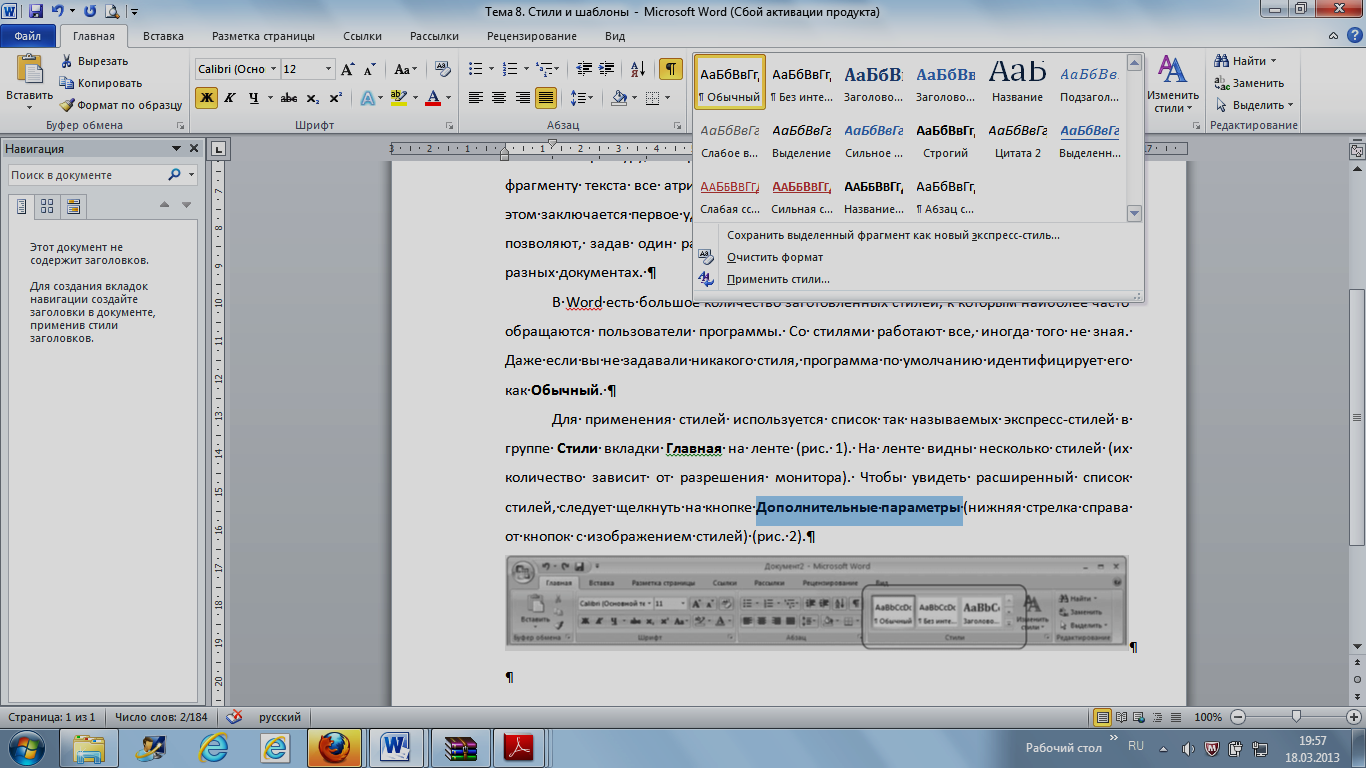The image size is (1366, 768).
Task: Click the zoom slider handle in status bar
Action: pyautogui.click(x=1297, y=717)
